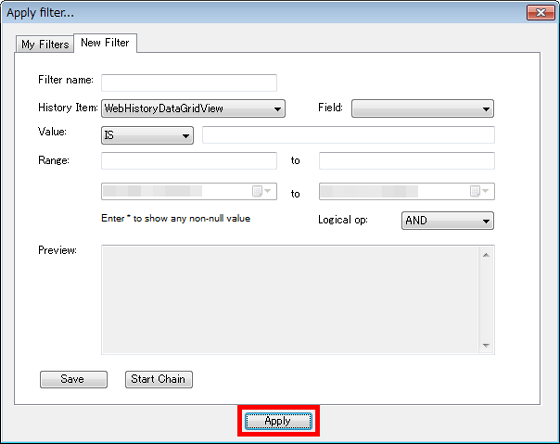The height and width of the screenshot is (444, 560).
Task: Open the IS value operator dropdown
Action: 148,135
